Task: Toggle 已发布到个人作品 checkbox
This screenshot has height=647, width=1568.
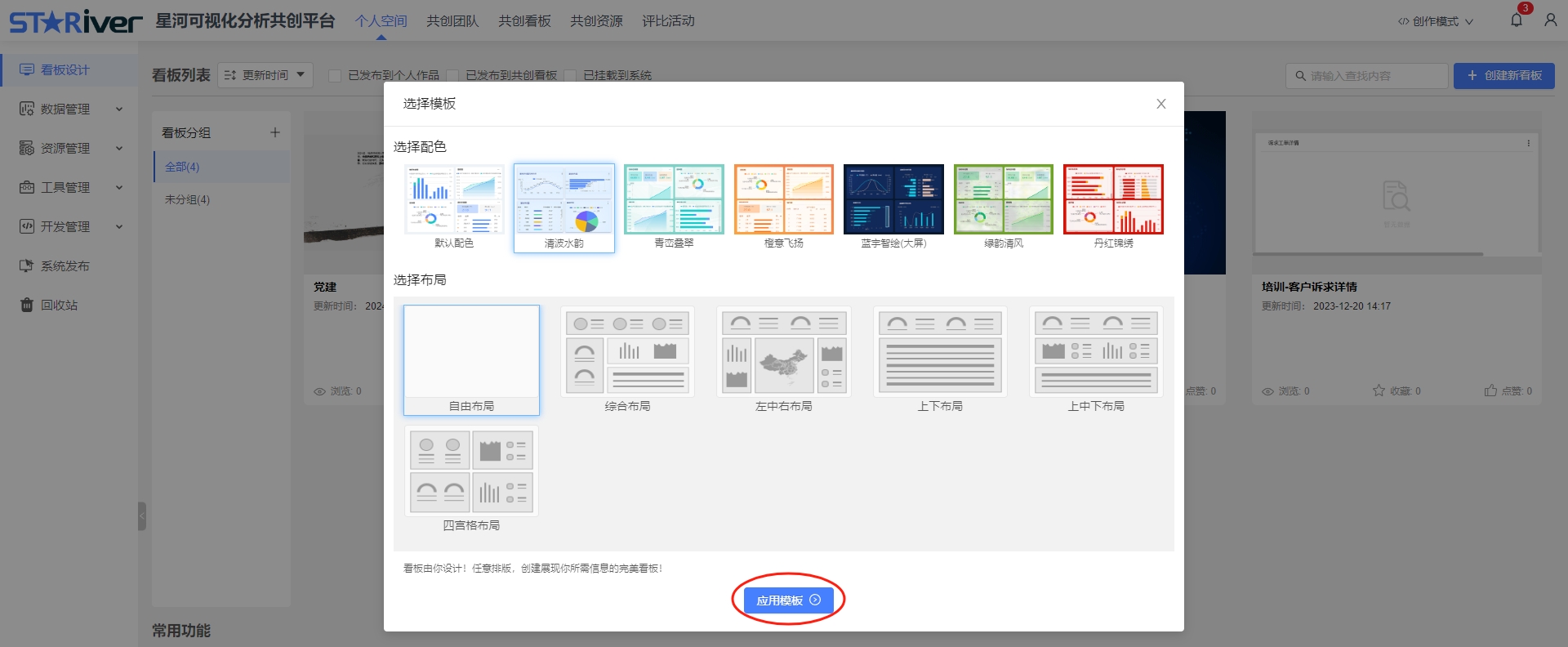Action: 335,75
